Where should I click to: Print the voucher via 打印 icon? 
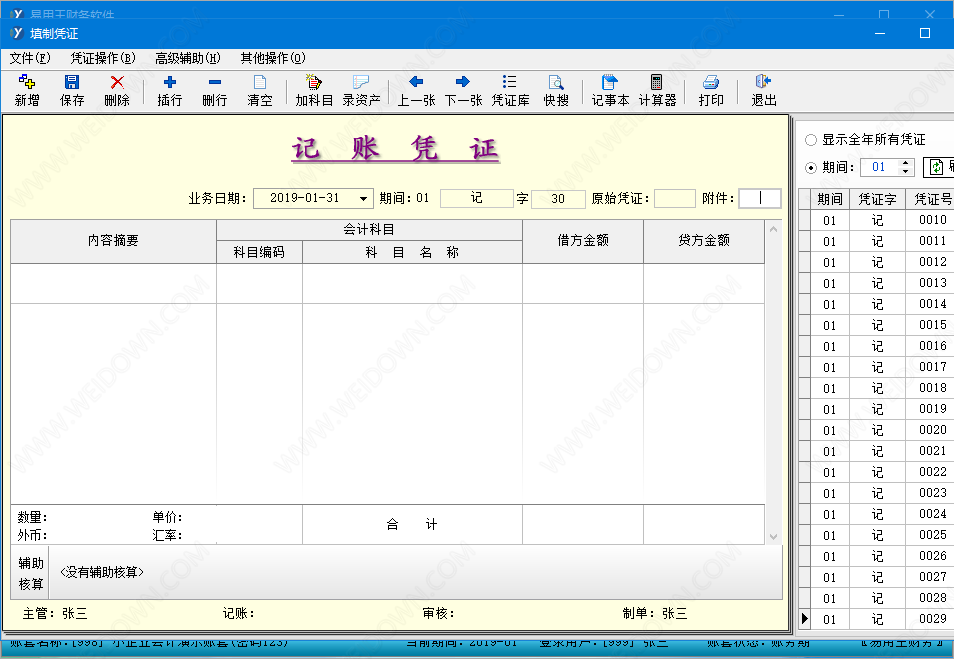(711, 90)
